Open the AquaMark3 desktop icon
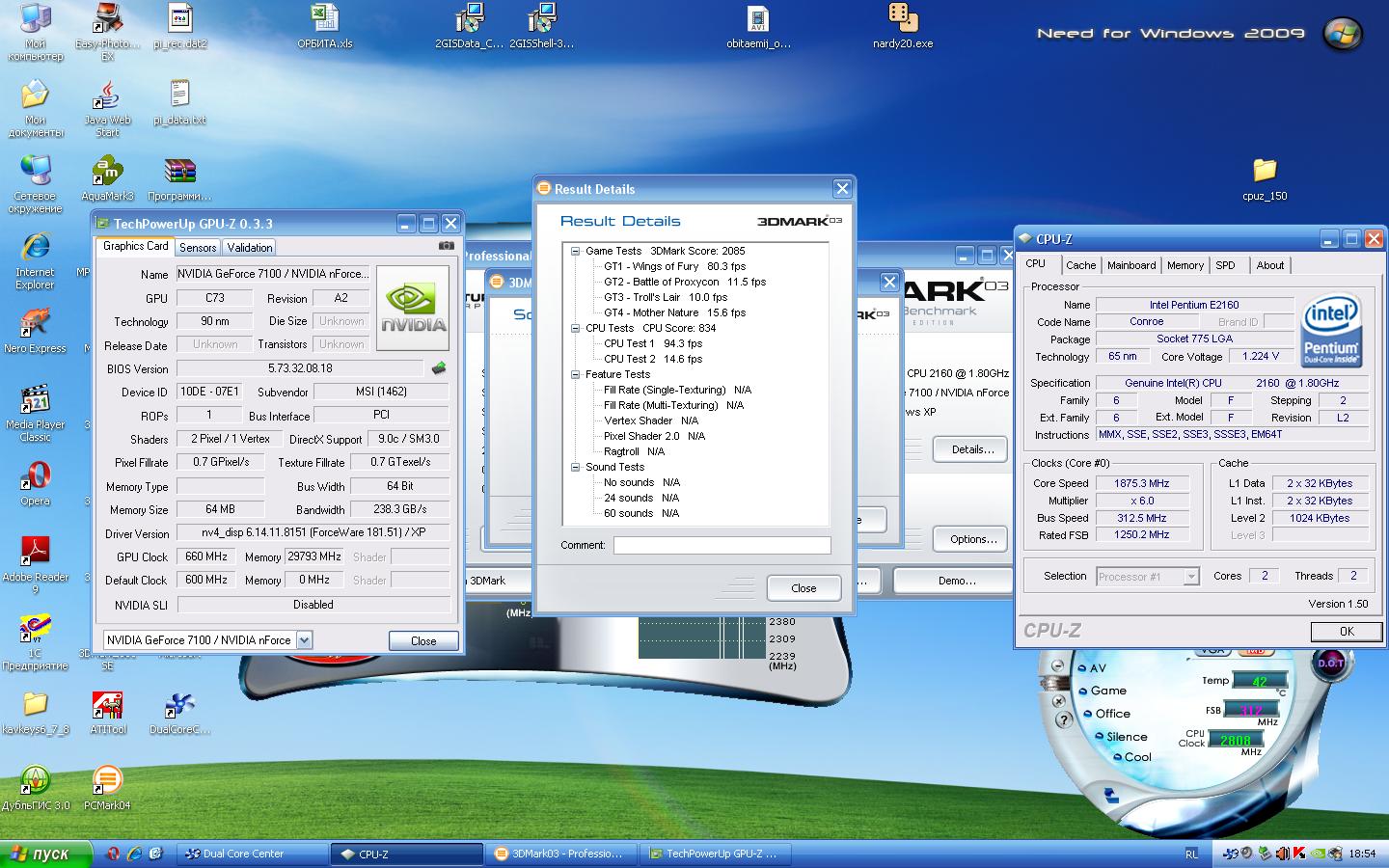Viewport: 1389px width, 868px height. [107, 178]
